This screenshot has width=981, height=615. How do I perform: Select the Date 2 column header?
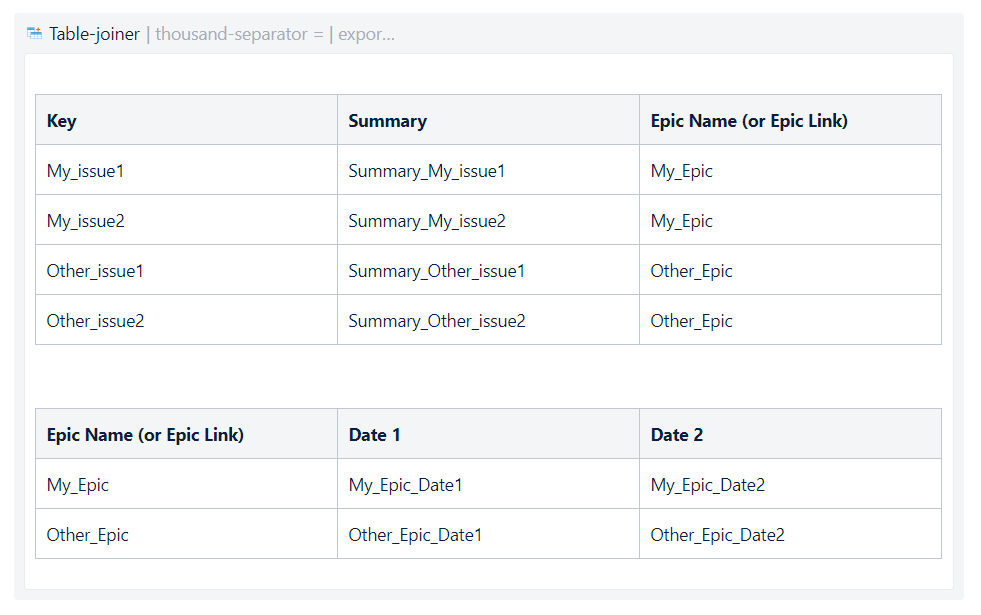(677, 434)
